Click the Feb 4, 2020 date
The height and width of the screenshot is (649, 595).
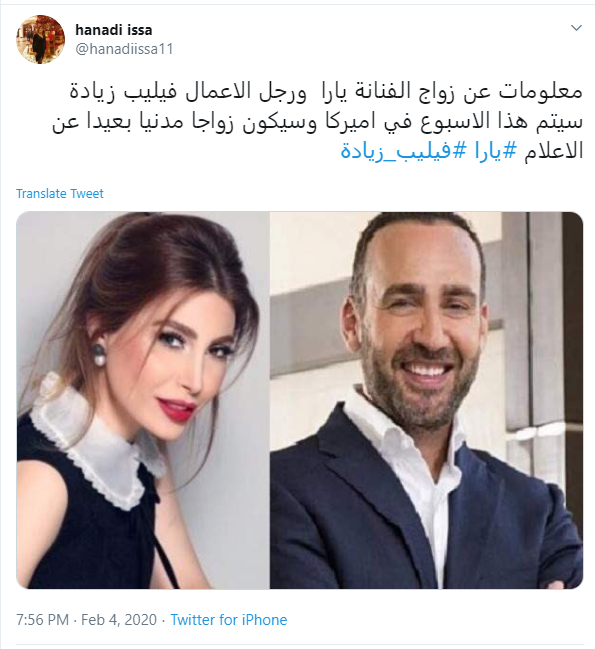pos(119,620)
